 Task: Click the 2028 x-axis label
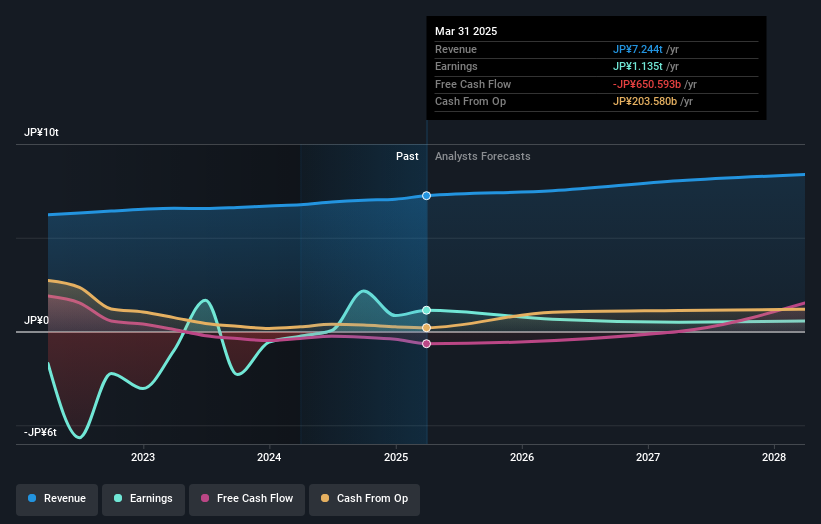[x=774, y=458]
